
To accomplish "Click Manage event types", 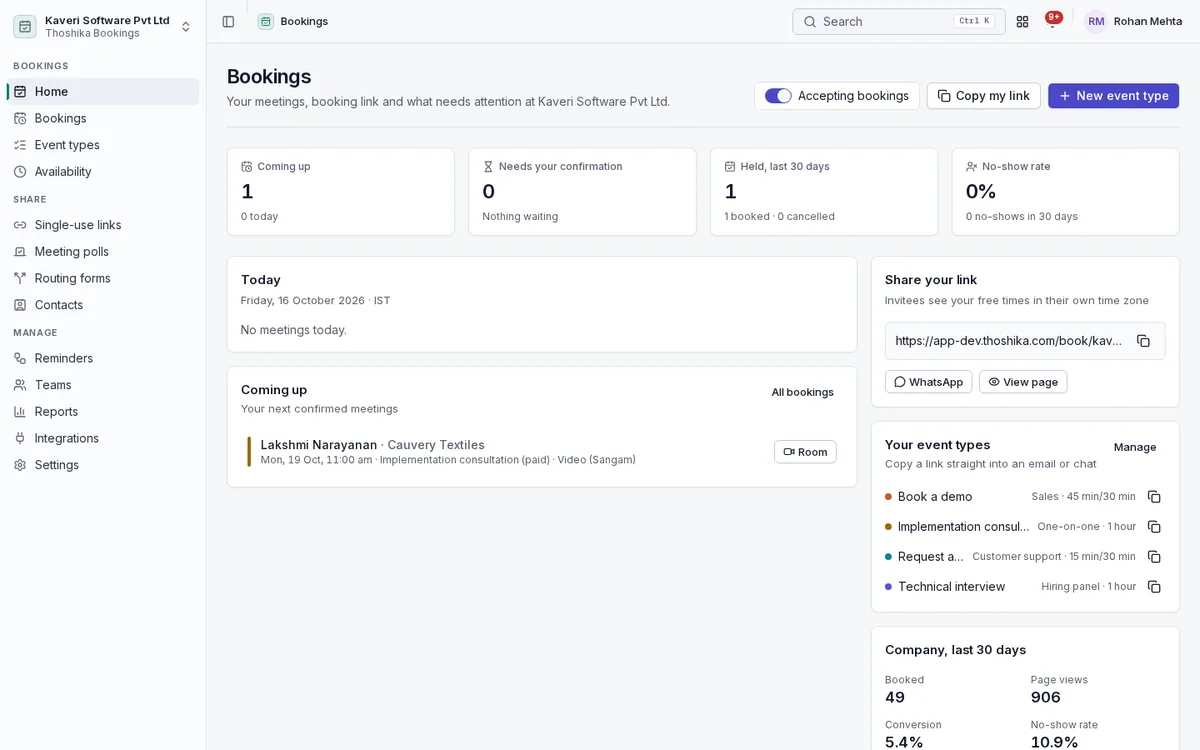I will 1135,447.
